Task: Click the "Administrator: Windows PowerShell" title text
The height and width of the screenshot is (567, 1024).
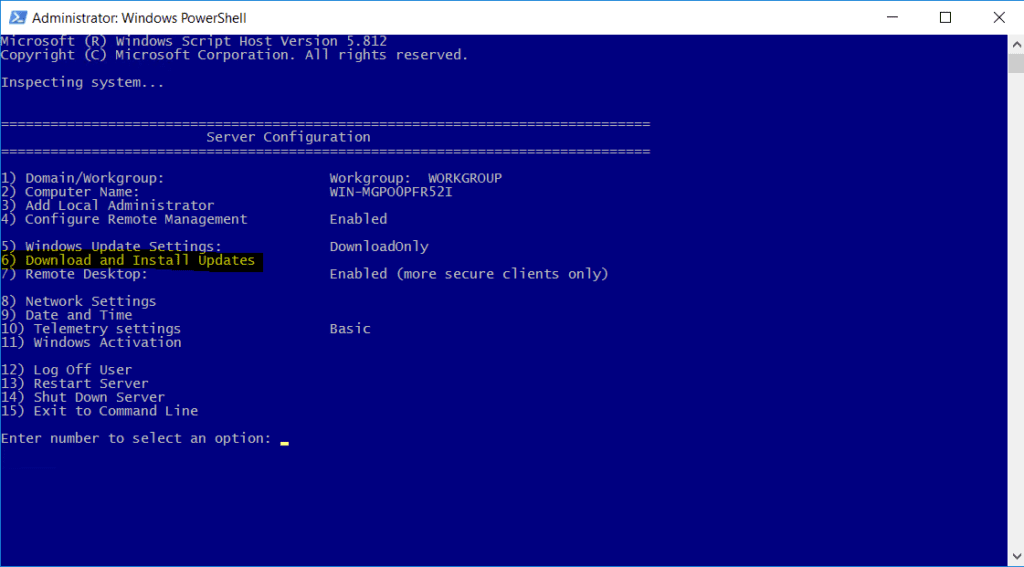Action: coord(139,18)
